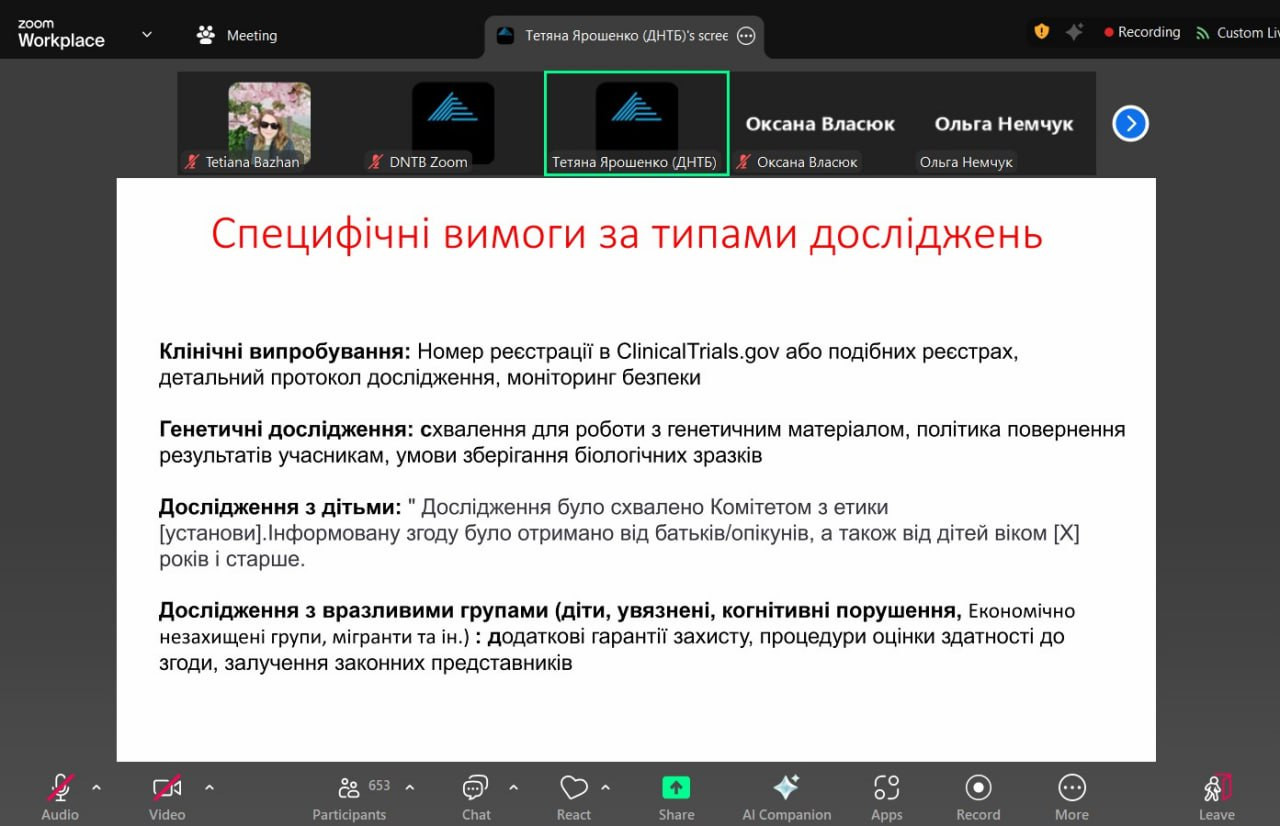This screenshot has height=826, width=1280.
Task: Expand chat options arrow
Action: (514, 787)
